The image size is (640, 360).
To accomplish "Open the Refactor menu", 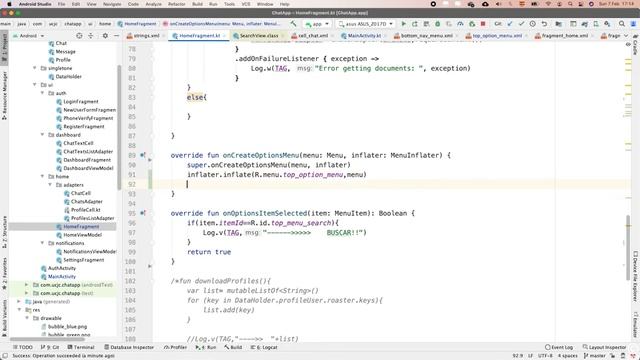I will [177, 4].
